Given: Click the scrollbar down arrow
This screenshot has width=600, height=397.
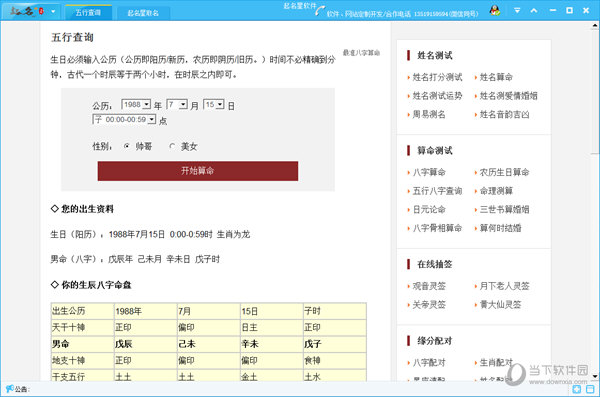Looking at the screenshot, I should coord(595,376).
